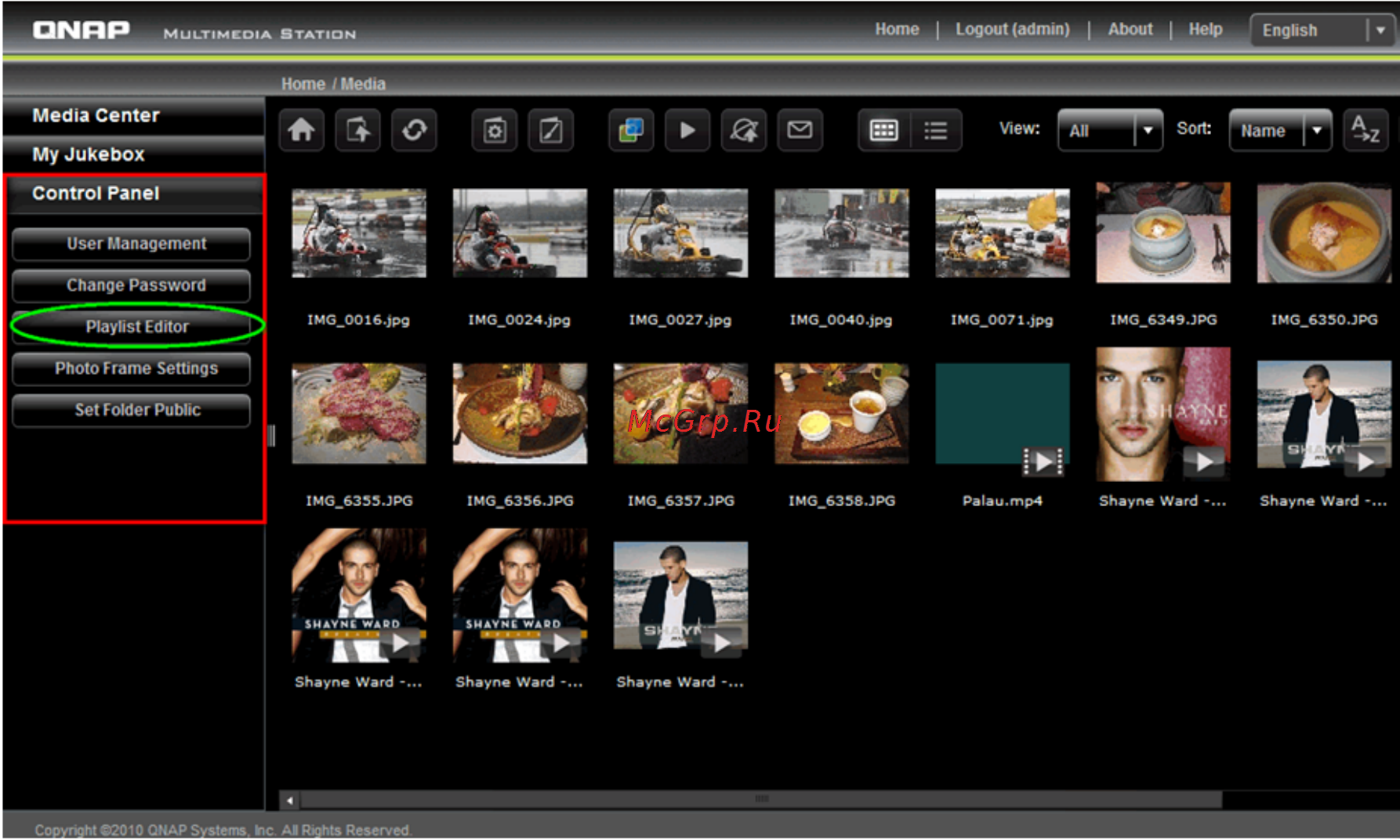Click the IMG_6356.JPG file name

[x=520, y=501]
